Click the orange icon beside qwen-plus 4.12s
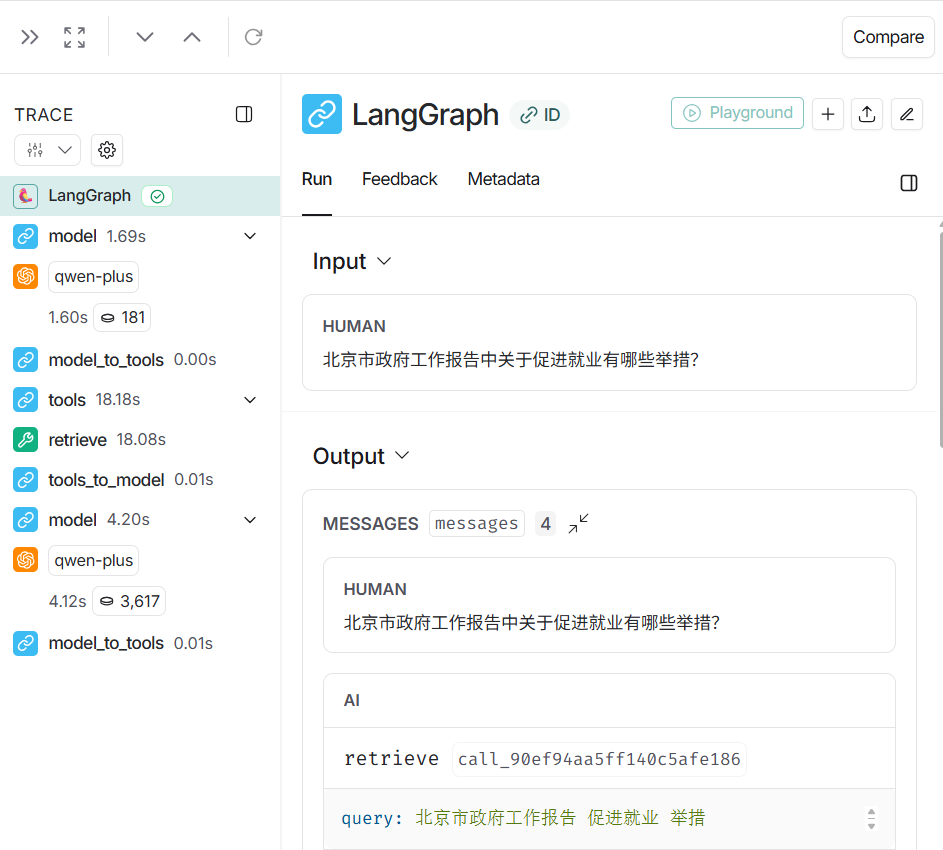This screenshot has height=850, width=943. [x=25, y=560]
